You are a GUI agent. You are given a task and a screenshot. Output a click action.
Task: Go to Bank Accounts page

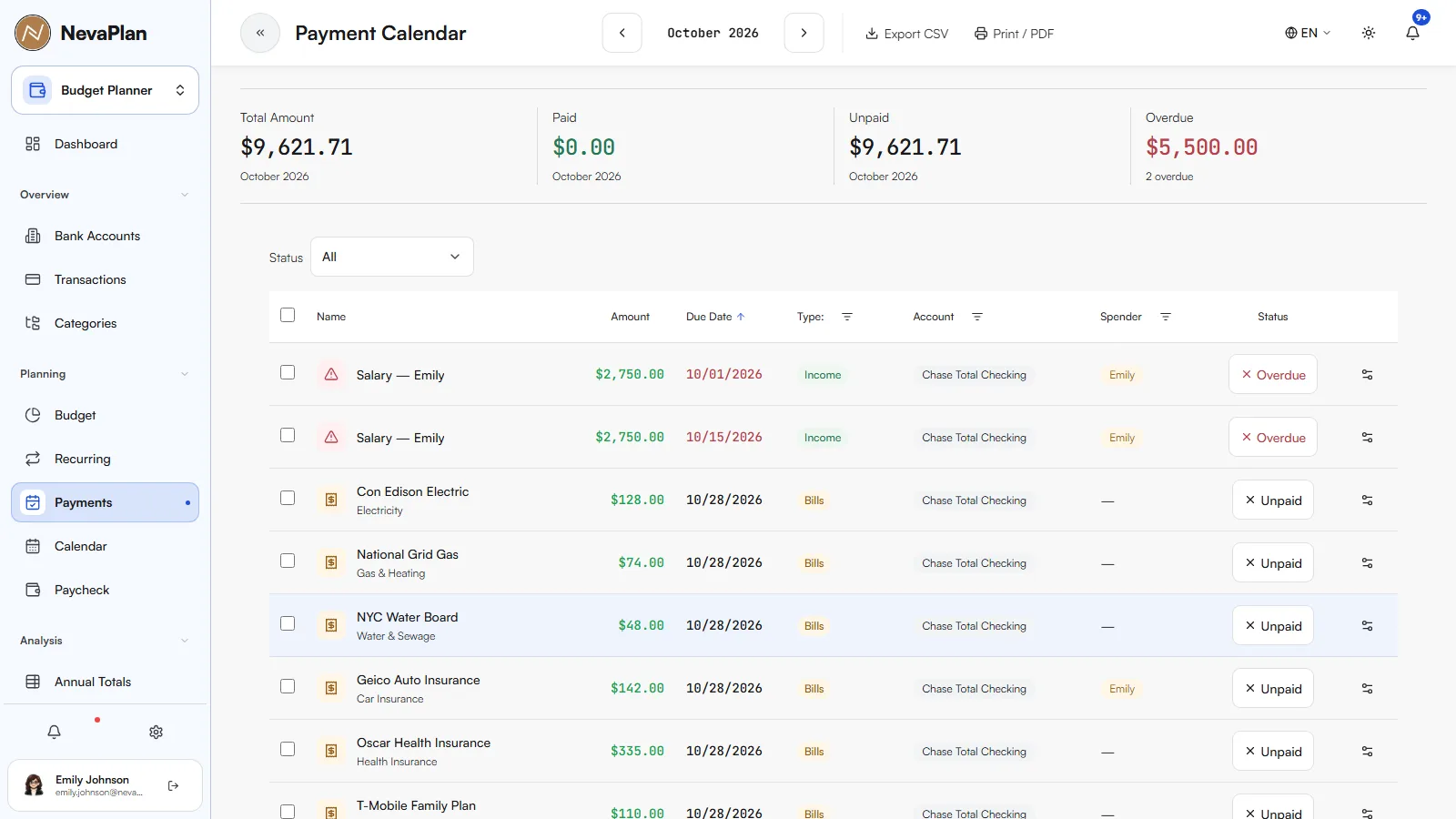(x=105, y=236)
